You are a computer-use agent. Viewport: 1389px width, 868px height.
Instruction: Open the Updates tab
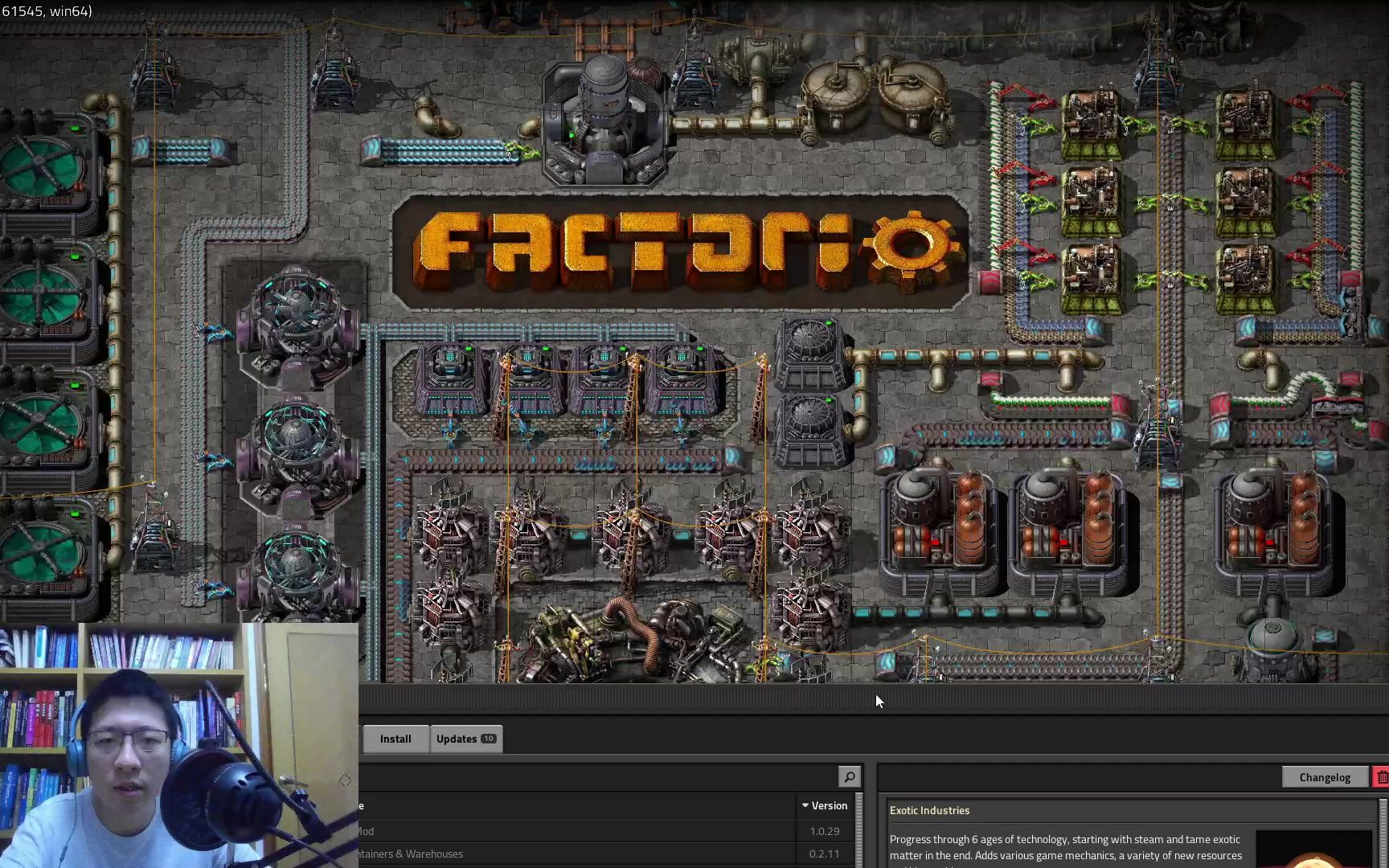point(466,739)
